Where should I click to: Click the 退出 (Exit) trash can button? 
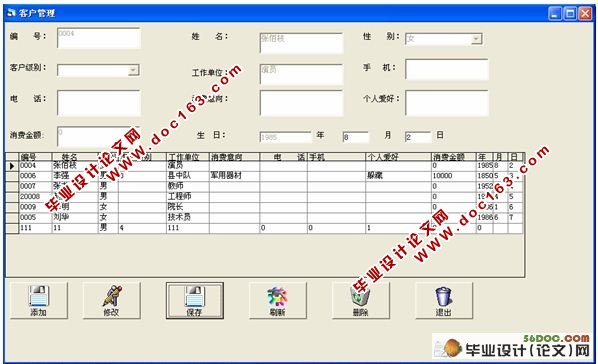pos(444,300)
